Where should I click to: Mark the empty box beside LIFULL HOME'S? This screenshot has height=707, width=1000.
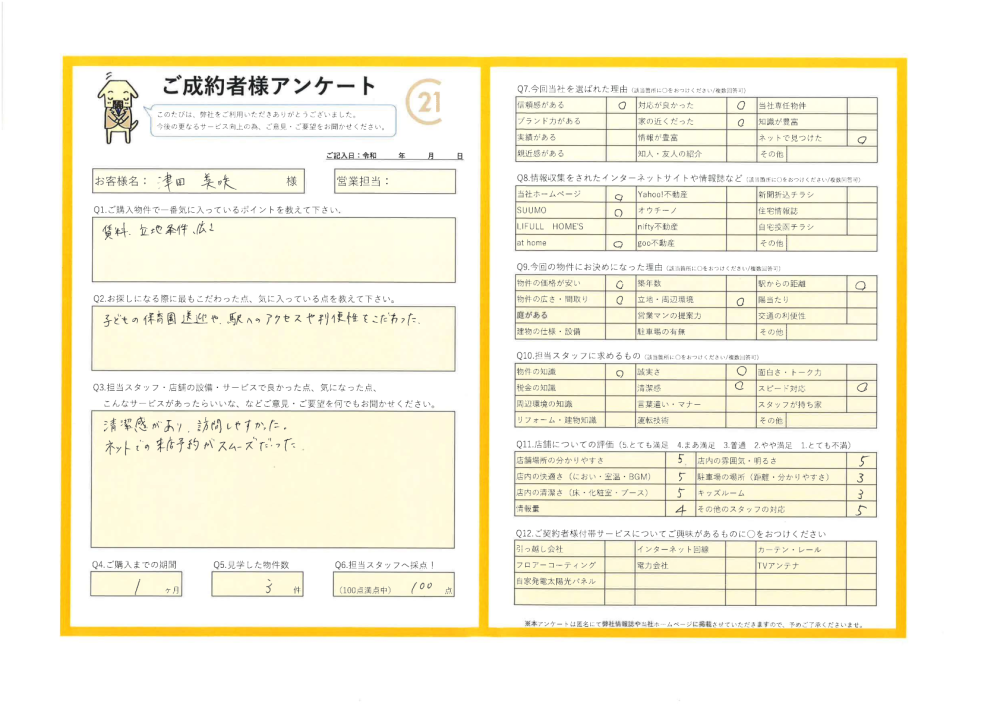pos(619,227)
